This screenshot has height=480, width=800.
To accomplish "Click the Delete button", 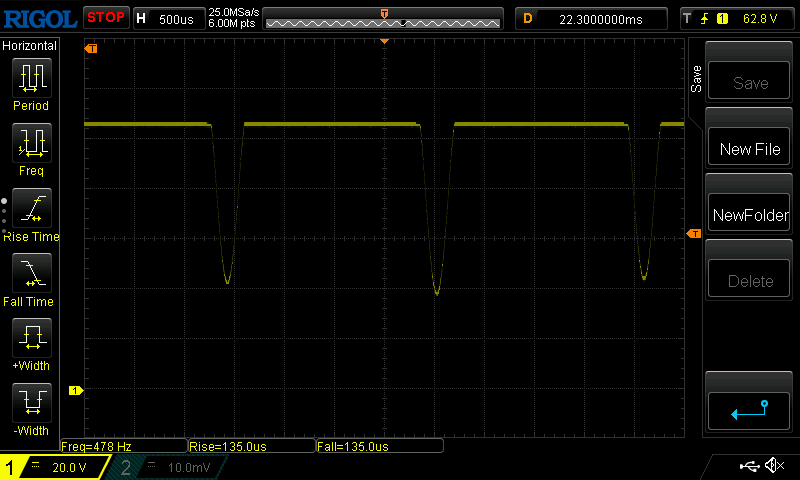I will 749,279.
